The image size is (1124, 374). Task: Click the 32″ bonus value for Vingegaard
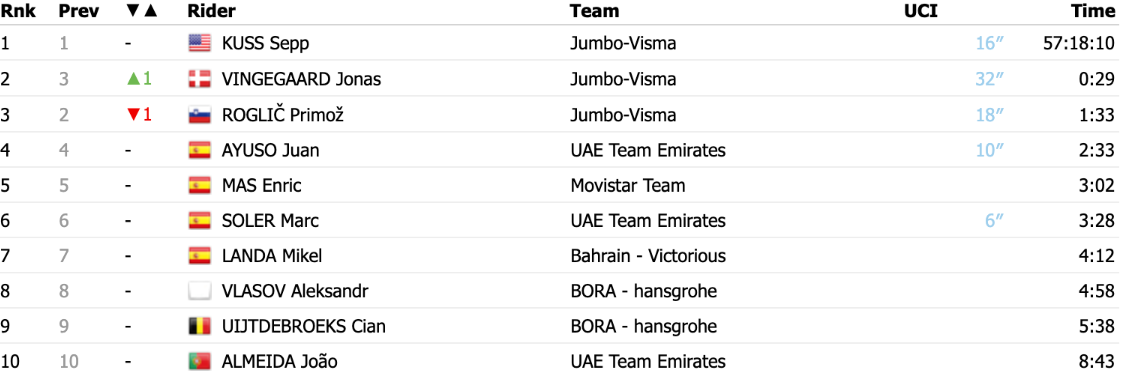coord(989,79)
